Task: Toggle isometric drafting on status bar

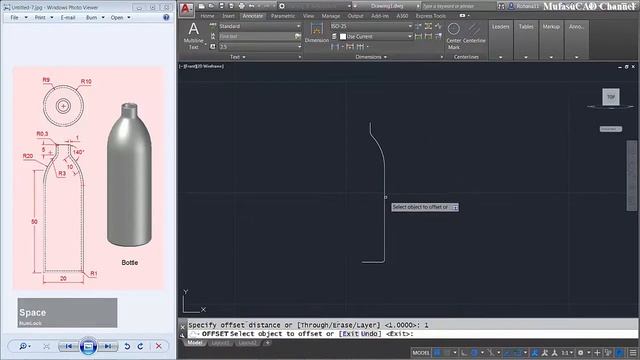Action: click(x=491, y=352)
